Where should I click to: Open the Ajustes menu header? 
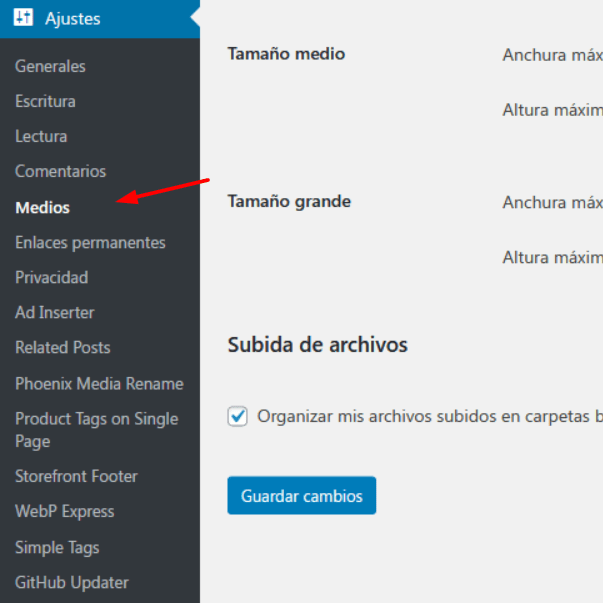tap(100, 19)
